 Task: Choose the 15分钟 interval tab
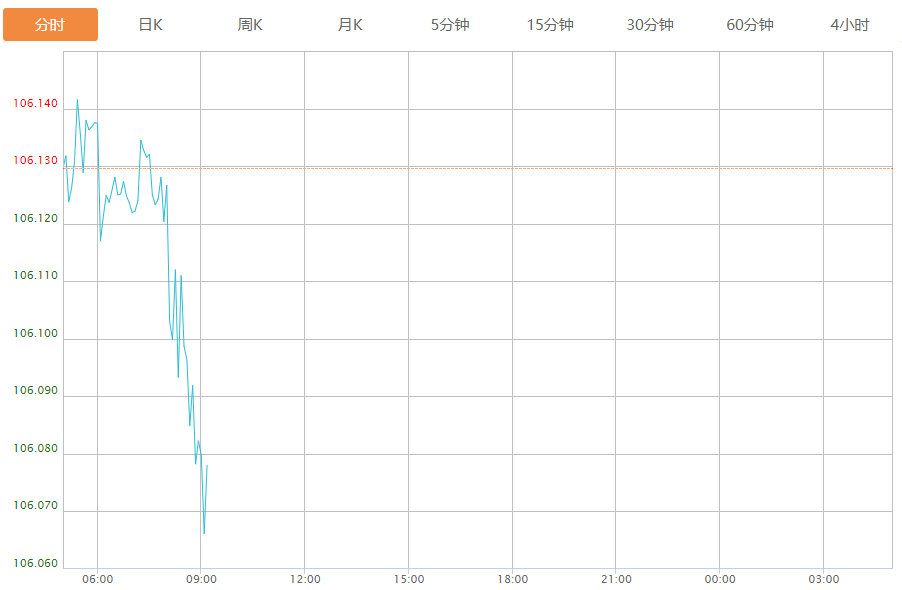(551, 25)
